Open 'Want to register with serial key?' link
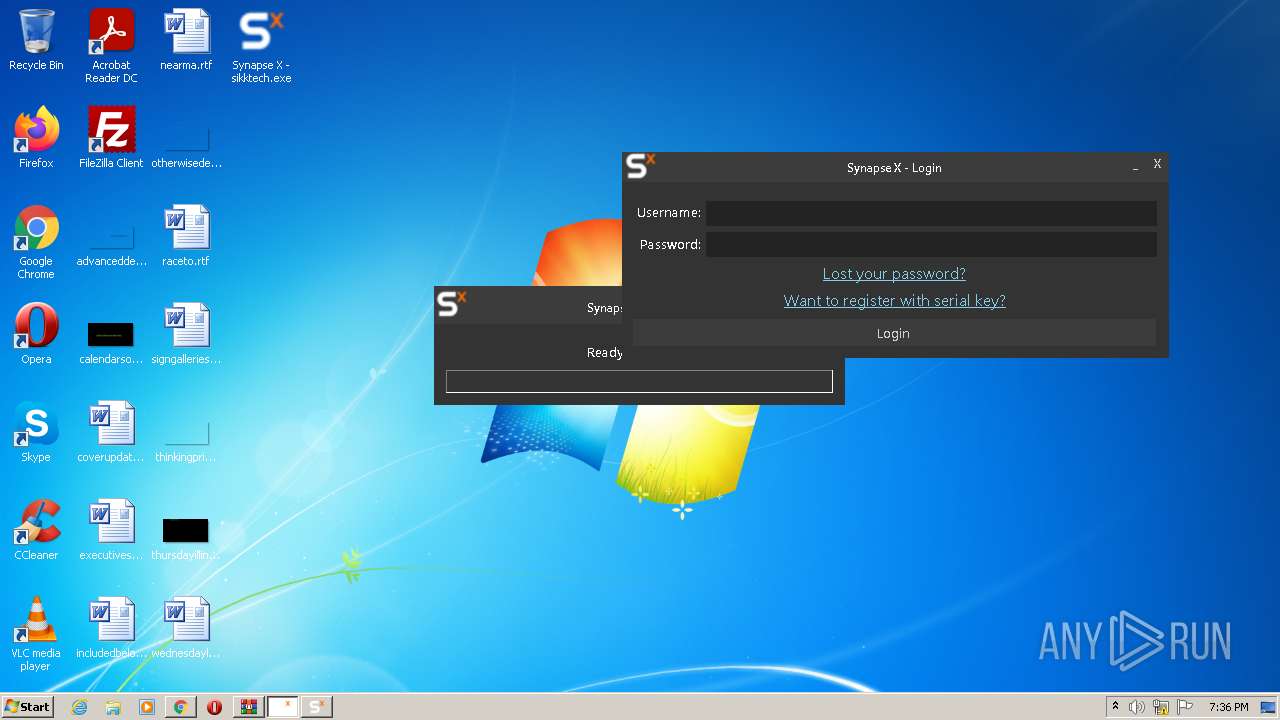Screen dimensions: 1280x720 point(894,301)
